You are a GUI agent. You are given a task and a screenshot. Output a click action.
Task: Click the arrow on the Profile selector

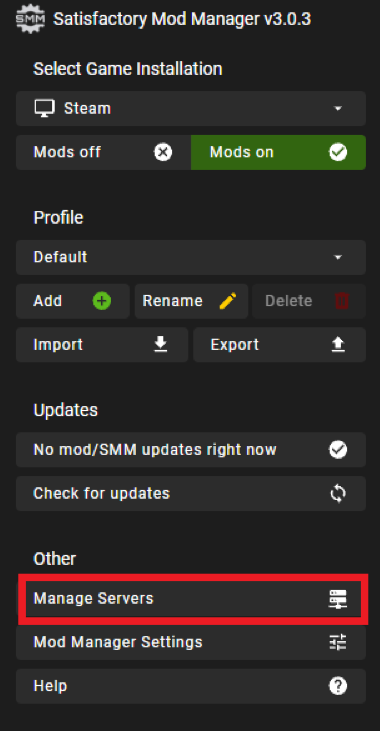(x=338, y=257)
